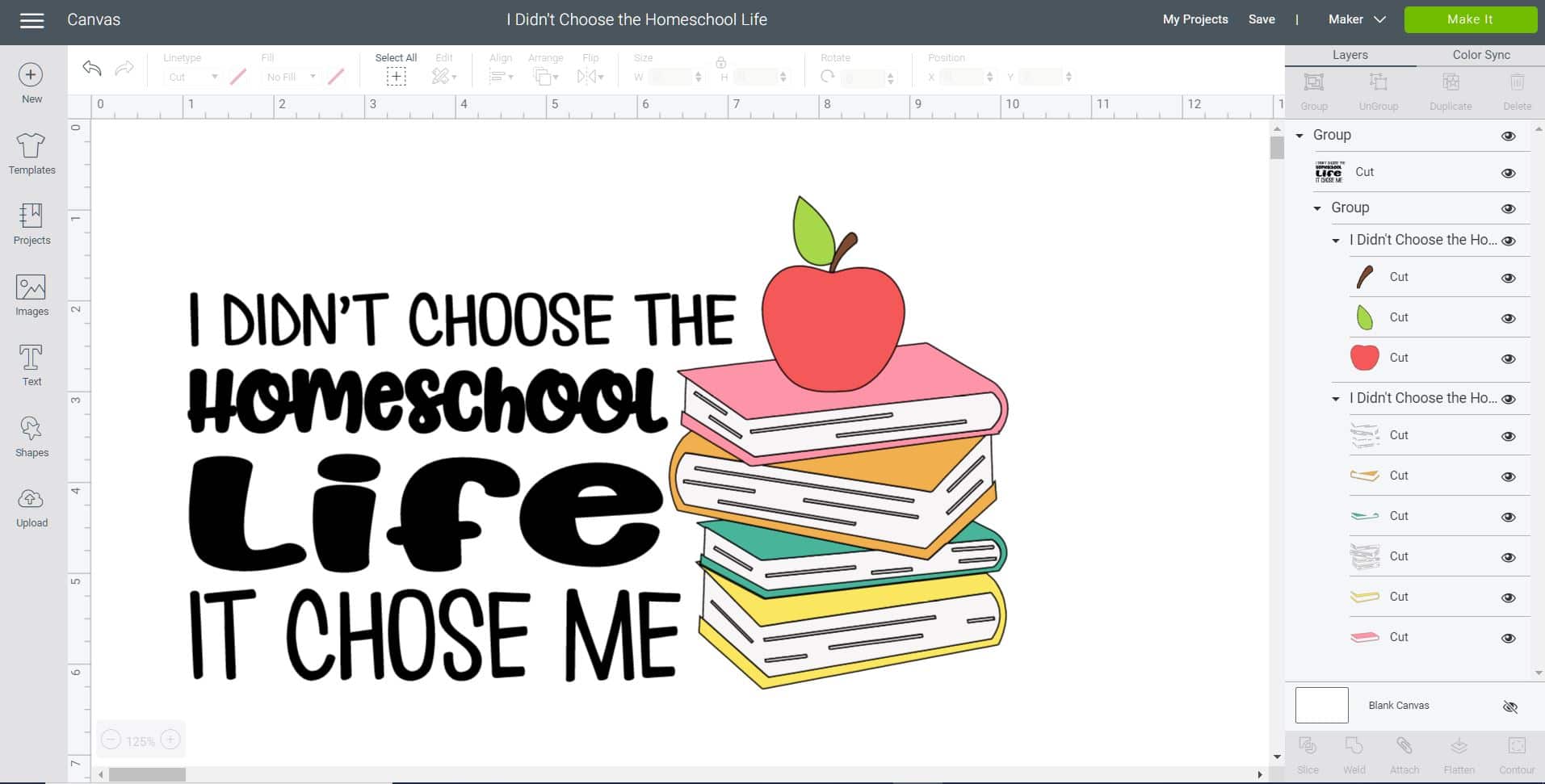Open My Projects

point(1195,19)
